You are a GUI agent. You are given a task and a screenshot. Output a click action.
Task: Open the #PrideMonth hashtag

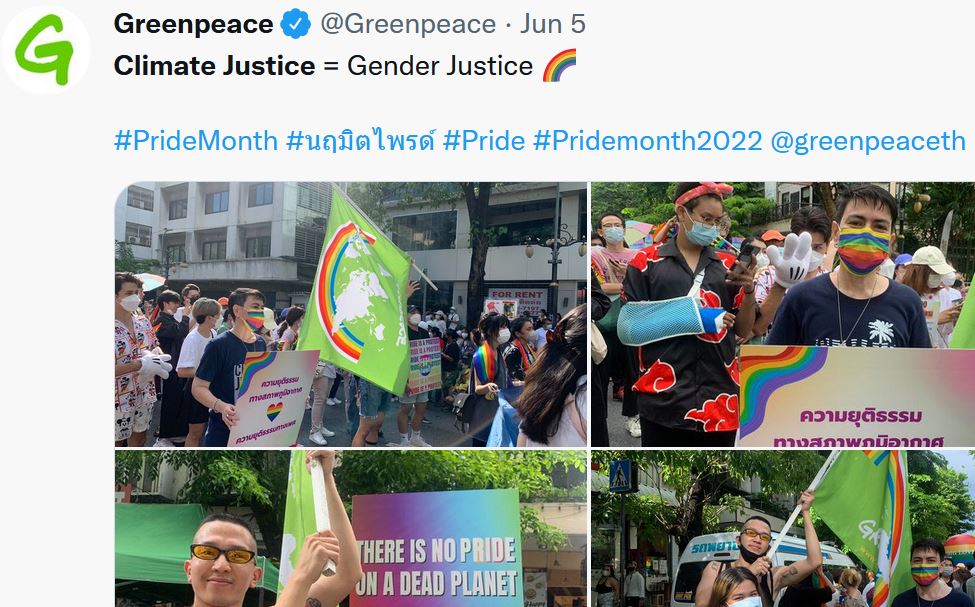point(196,141)
